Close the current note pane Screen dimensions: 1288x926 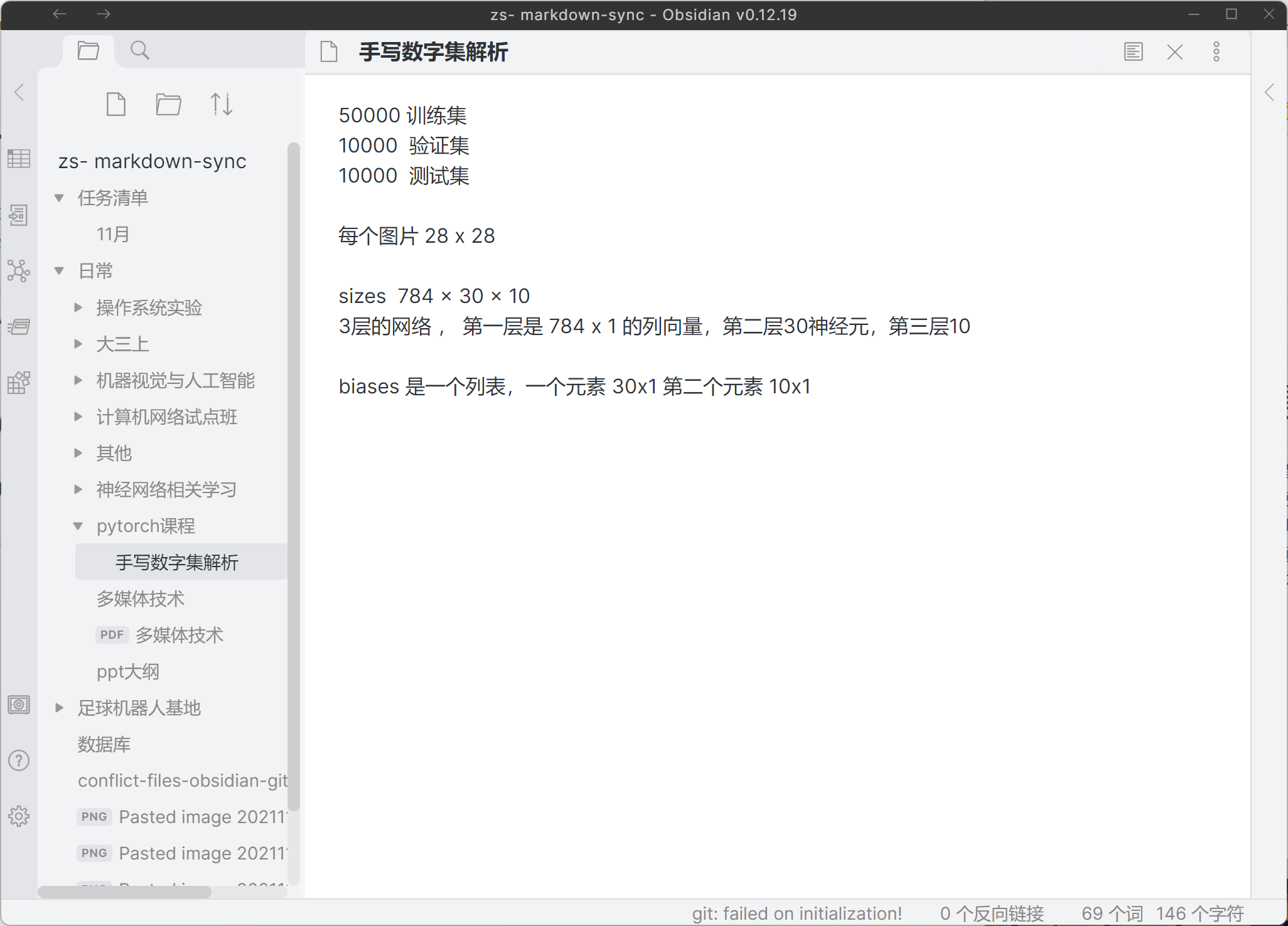1174,51
